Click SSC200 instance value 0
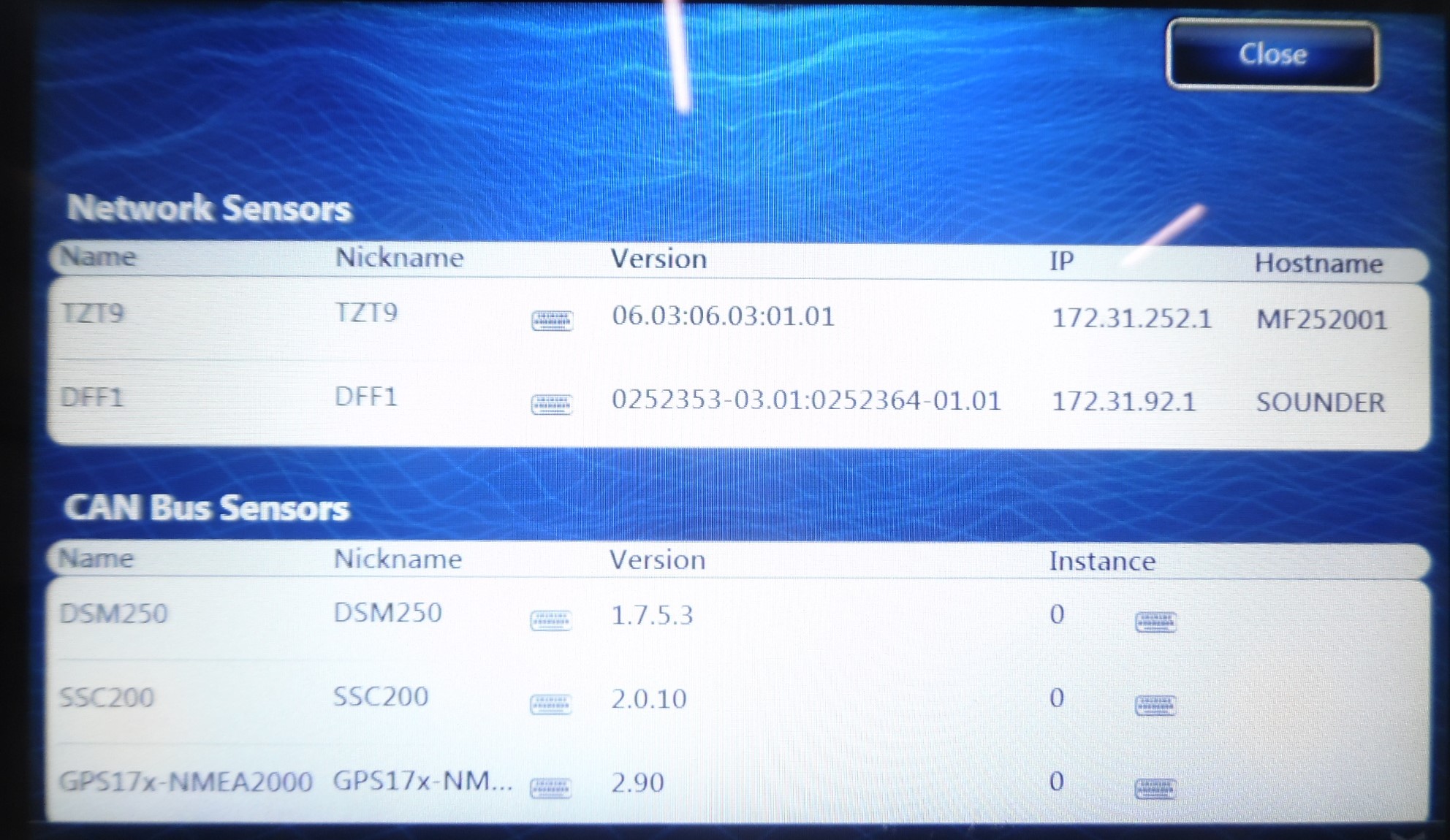This screenshot has height=840, width=1450. click(1057, 698)
